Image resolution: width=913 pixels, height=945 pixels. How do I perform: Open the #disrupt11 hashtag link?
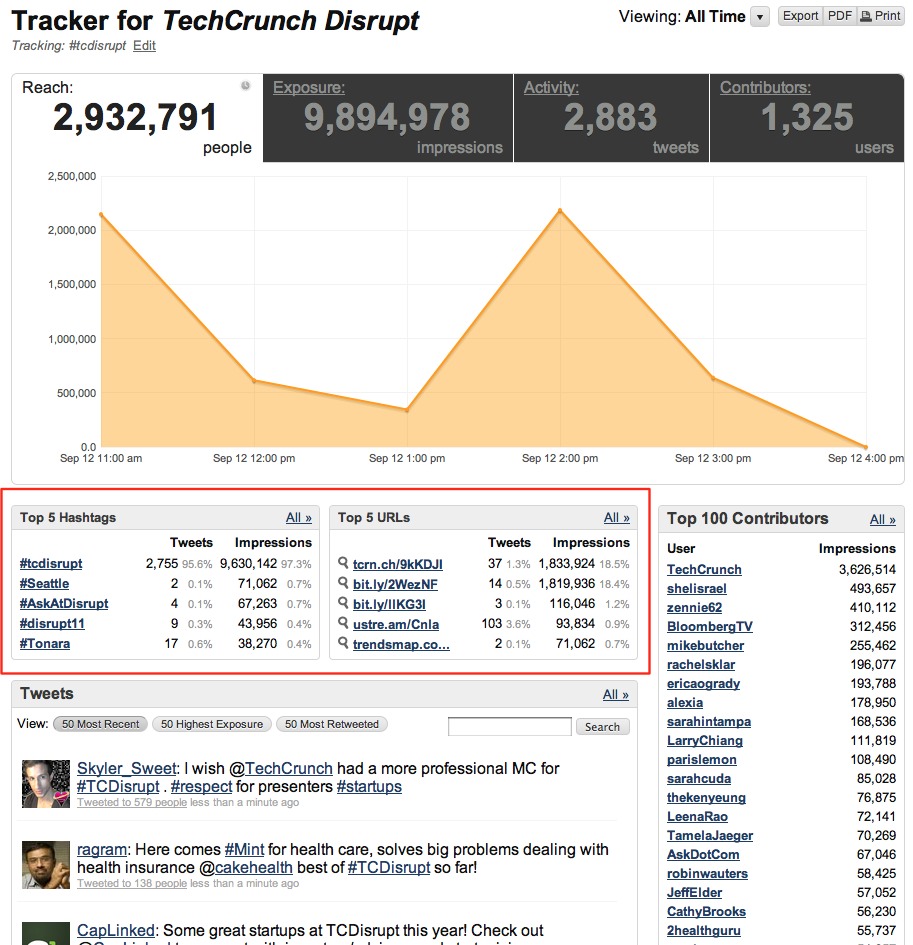pyautogui.click(x=52, y=623)
